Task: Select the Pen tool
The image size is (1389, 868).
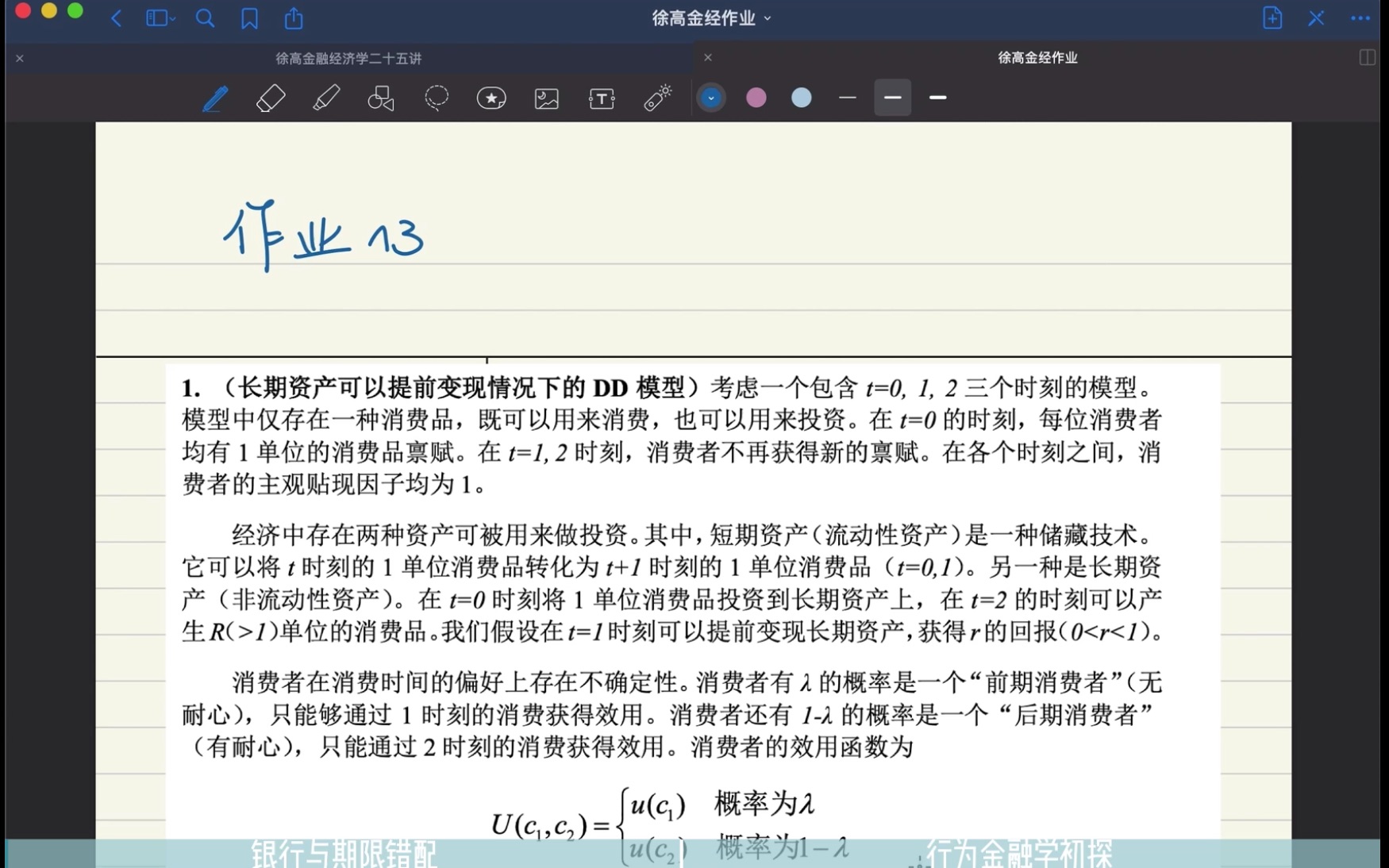Action: pyautogui.click(x=215, y=98)
